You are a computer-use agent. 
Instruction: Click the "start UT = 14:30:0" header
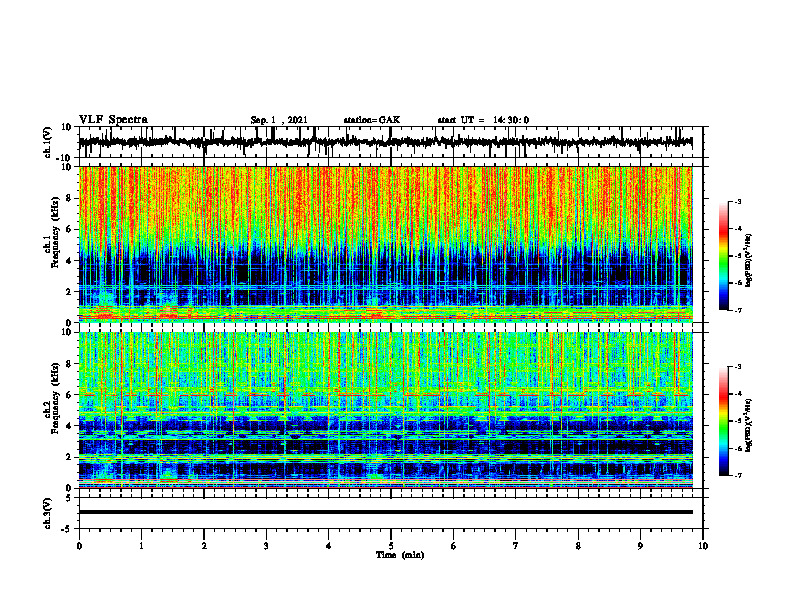[483, 120]
